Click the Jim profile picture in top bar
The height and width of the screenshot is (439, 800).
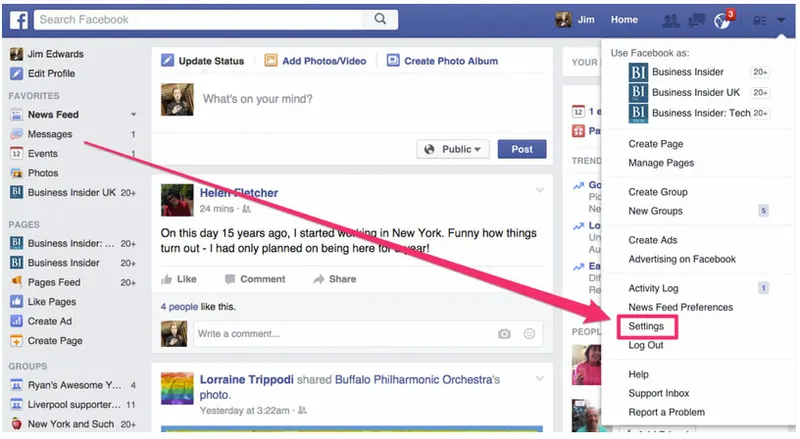point(563,19)
